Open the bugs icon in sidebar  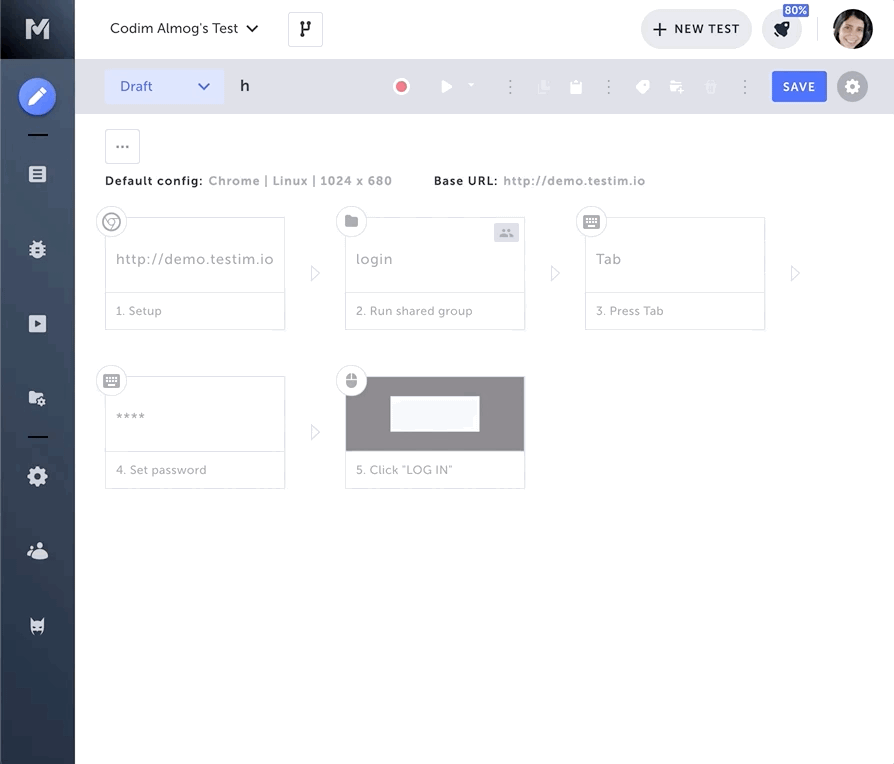tap(37, 249)
